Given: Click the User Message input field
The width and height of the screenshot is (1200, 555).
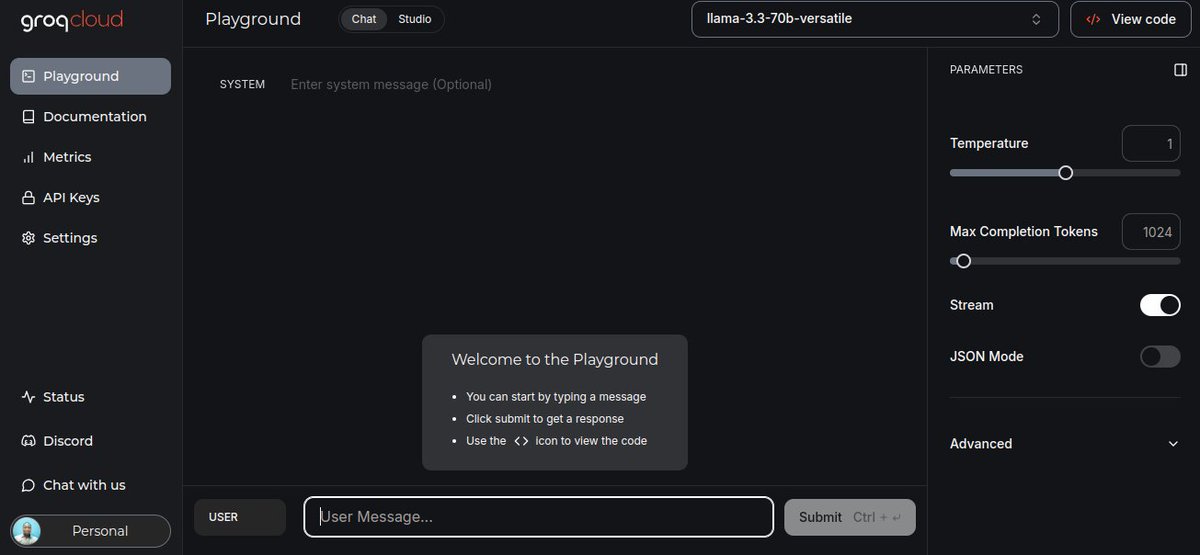Looking at the screenshot, I should click(538, 517).
